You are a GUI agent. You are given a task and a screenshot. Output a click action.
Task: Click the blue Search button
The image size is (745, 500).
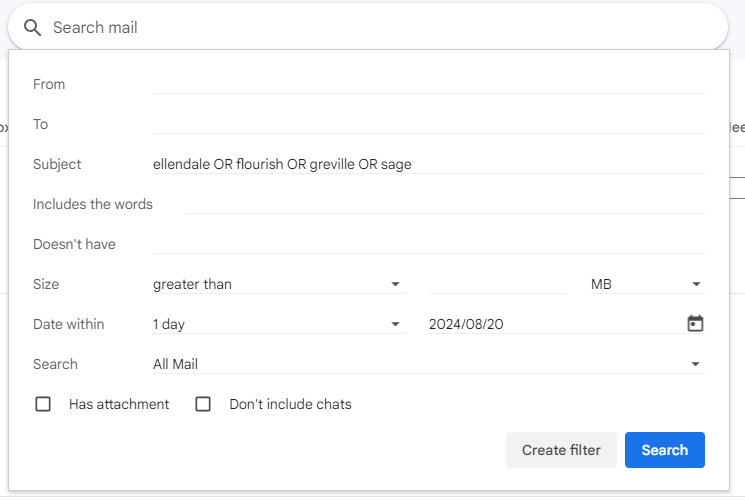(x=665, y=450)
